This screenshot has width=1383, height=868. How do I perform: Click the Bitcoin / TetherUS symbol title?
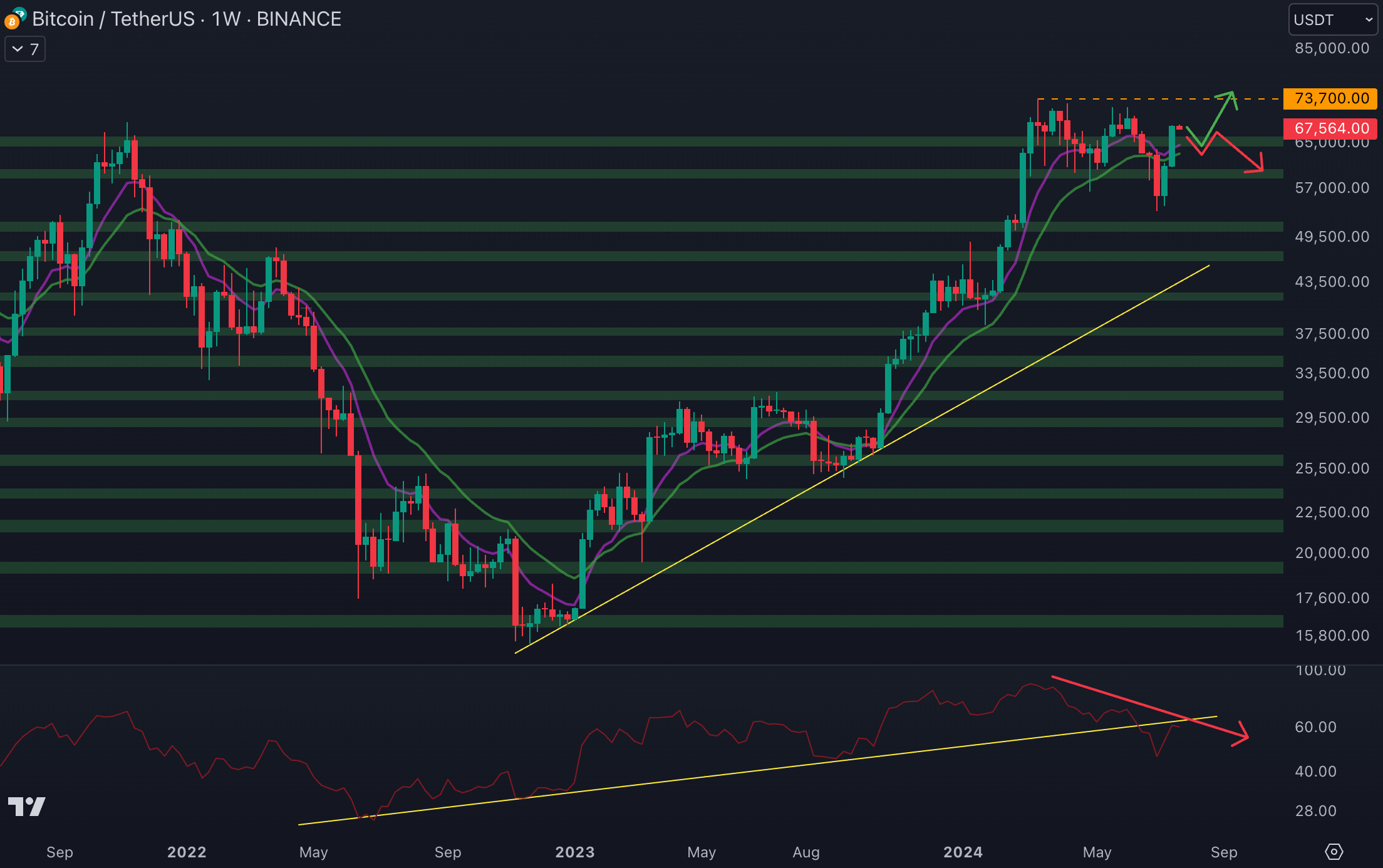click(113, 19)
